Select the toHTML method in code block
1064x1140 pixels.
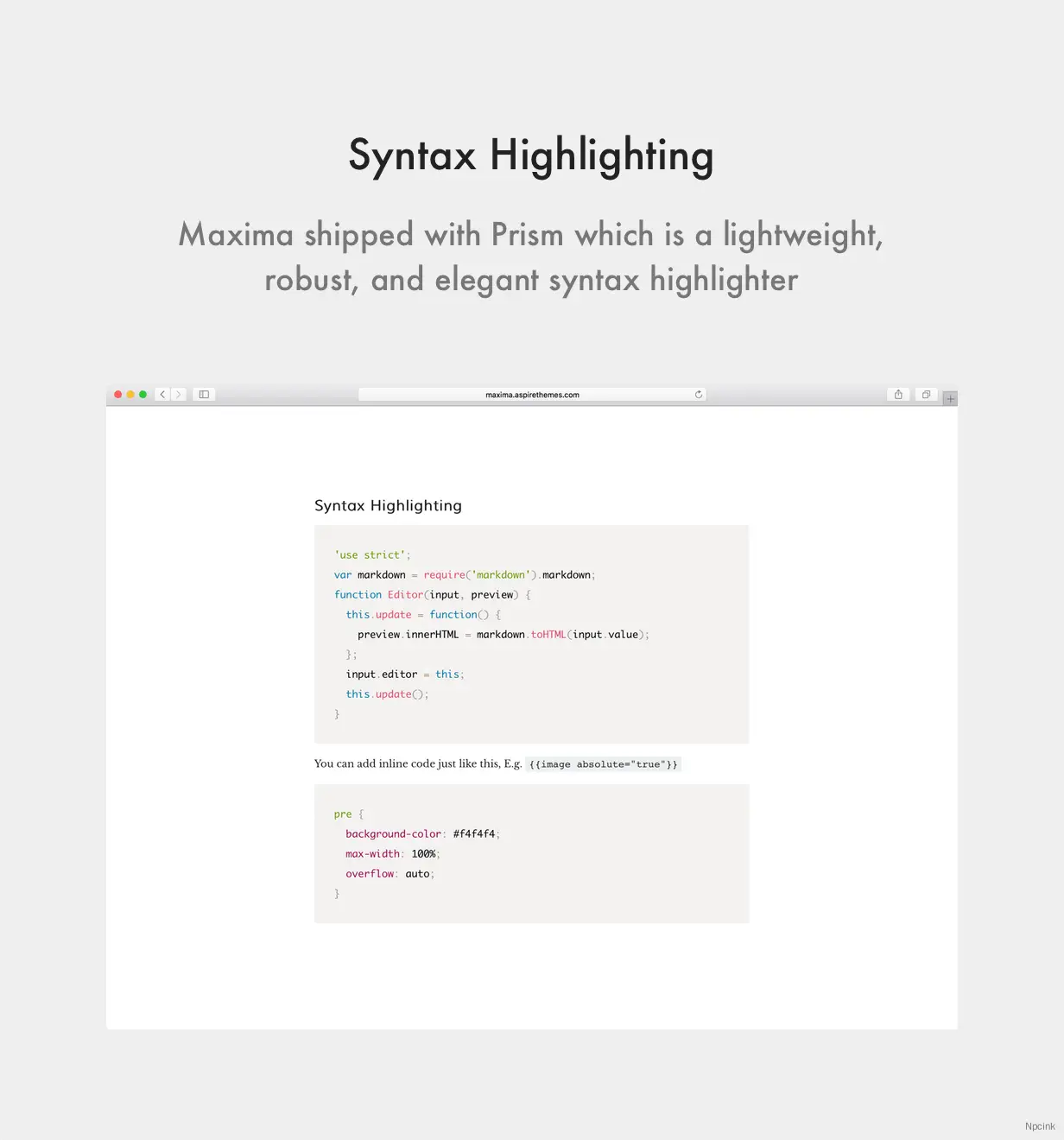[x=548, y=635]
